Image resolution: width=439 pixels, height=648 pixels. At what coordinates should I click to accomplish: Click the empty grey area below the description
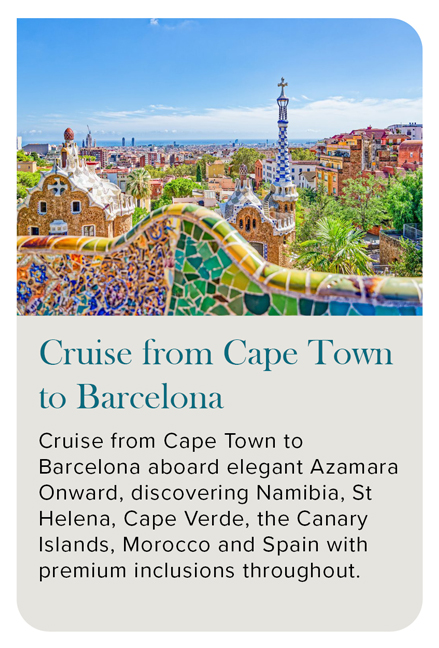[x=220, y=605]
